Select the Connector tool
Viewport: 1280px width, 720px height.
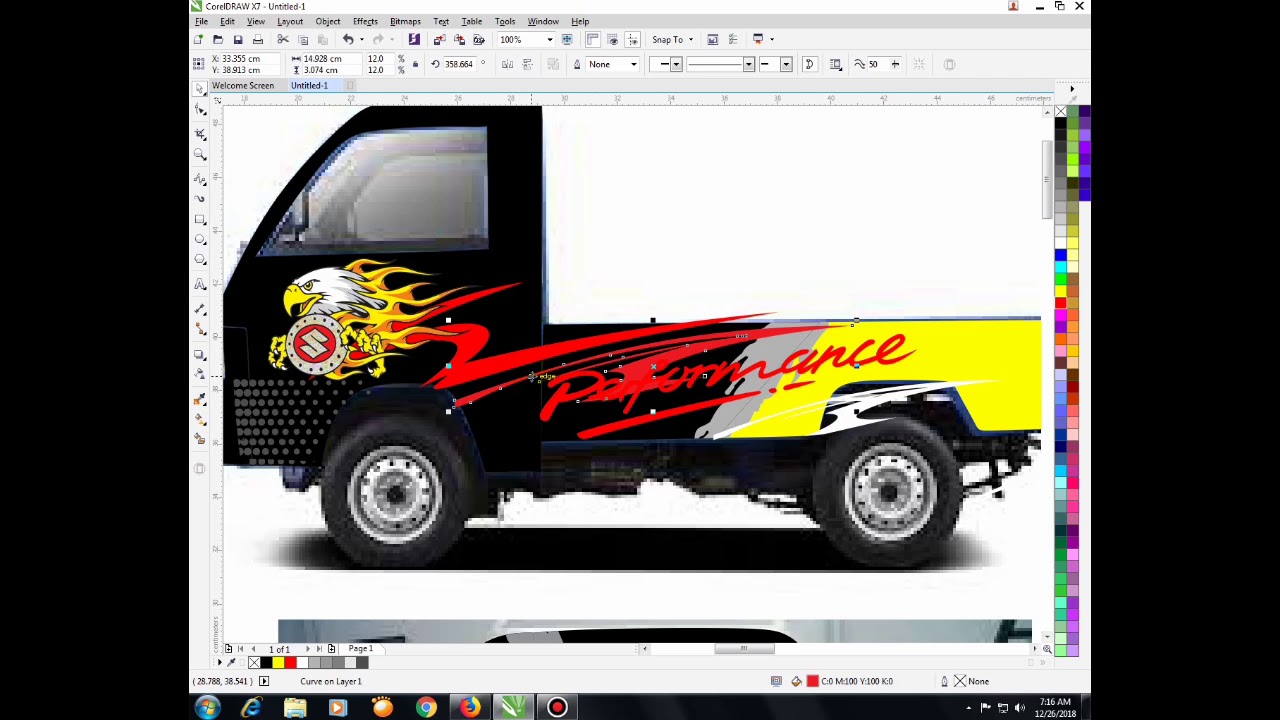pos(200,328)
